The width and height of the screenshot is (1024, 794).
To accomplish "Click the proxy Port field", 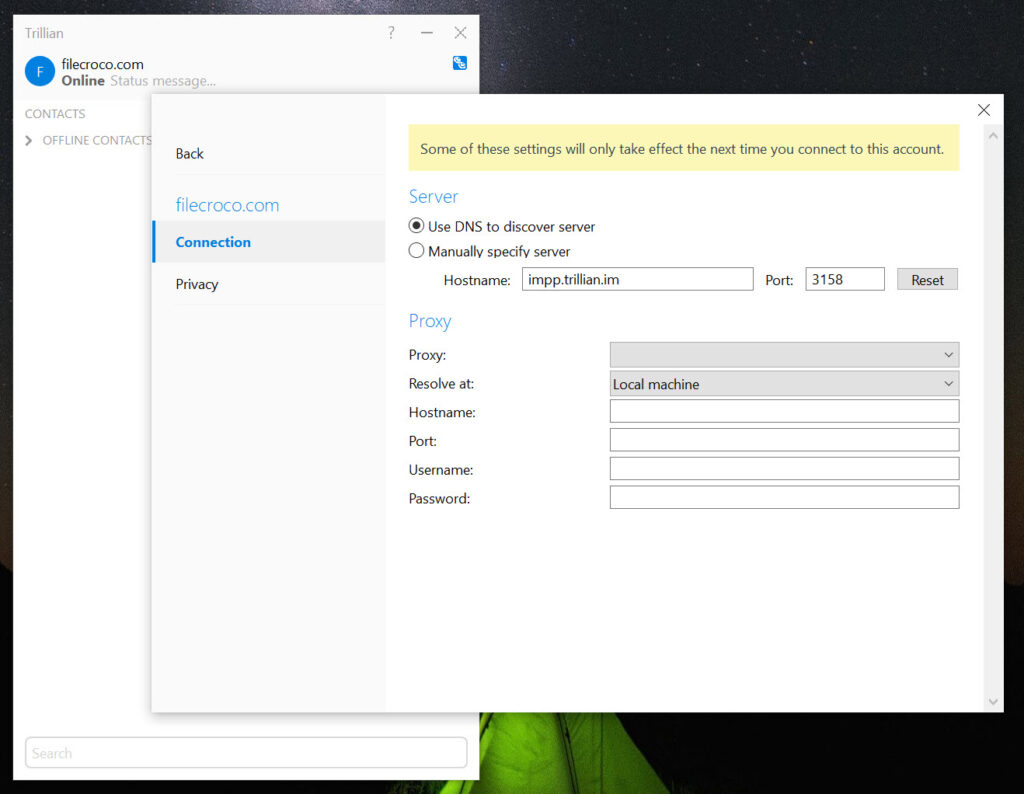I will click(784, 440).
